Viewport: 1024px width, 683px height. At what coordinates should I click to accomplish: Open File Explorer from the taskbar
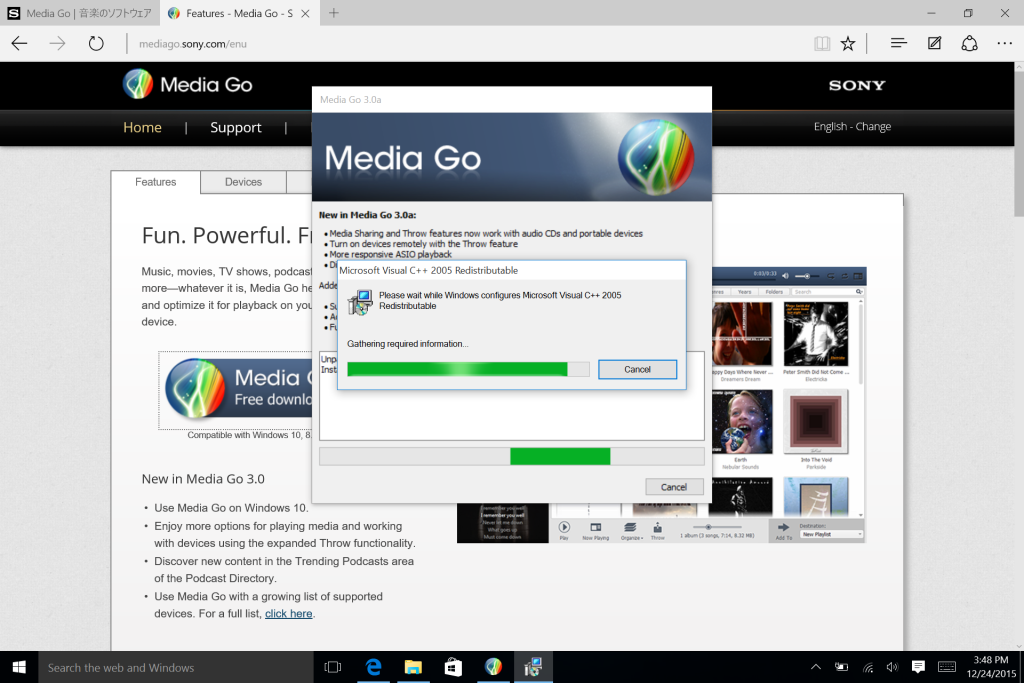point(413,667)
